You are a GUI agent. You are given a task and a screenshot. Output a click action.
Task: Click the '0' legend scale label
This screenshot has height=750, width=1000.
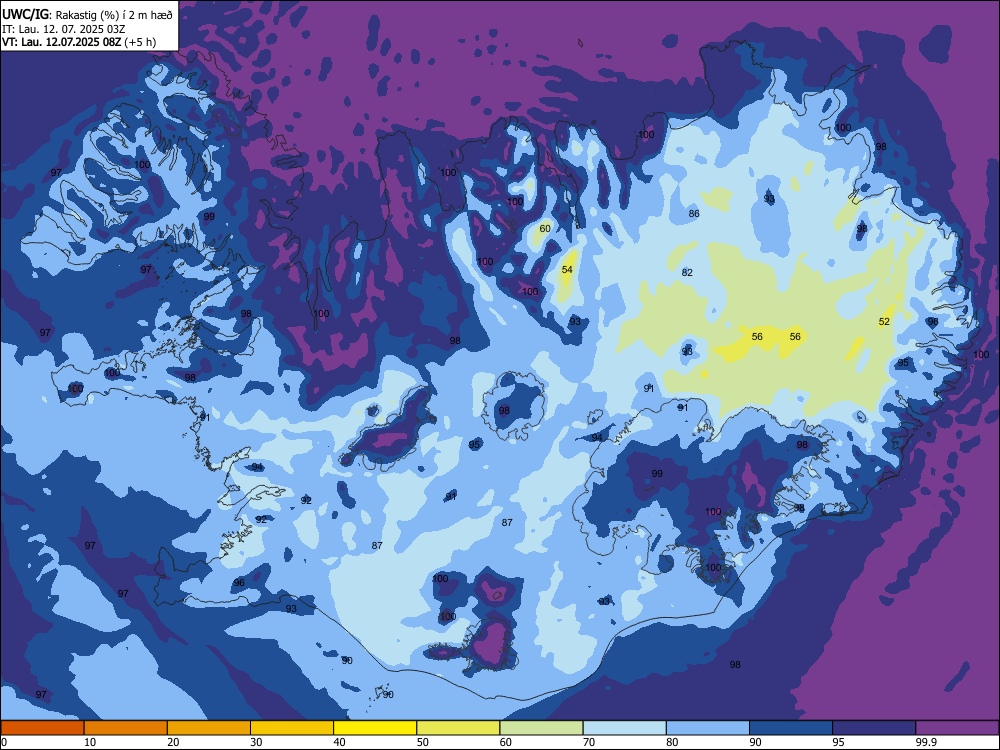(x=4, y=742)
